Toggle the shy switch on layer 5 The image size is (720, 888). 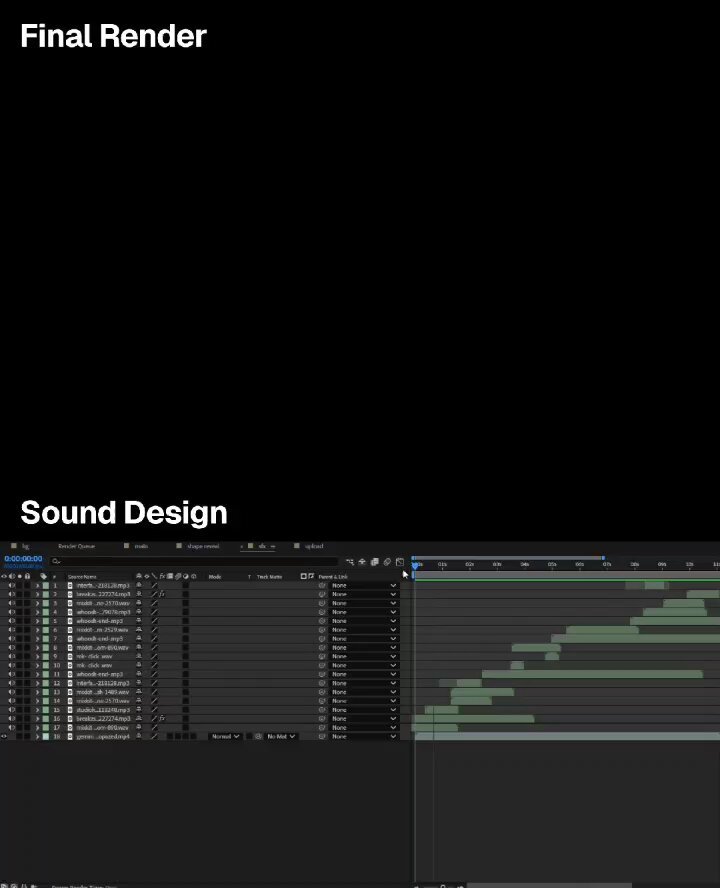coord(139,621)
